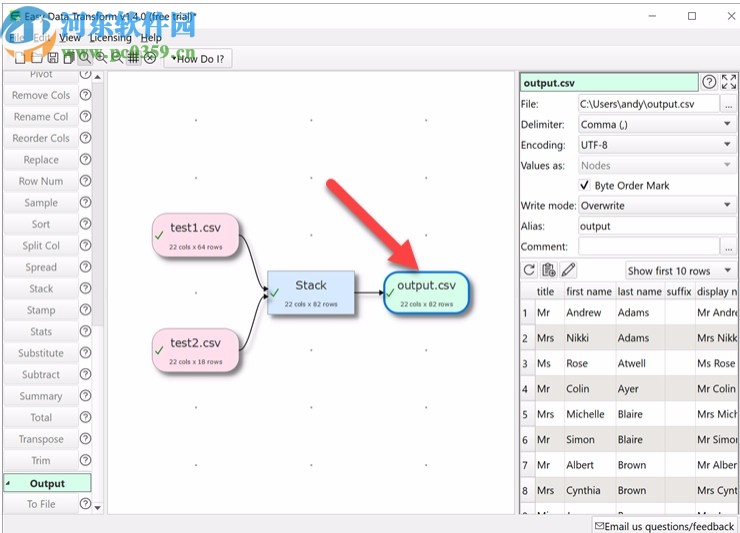740x533 pixels.
Task: Open help for Split Col transform
Action: (85, 245)
